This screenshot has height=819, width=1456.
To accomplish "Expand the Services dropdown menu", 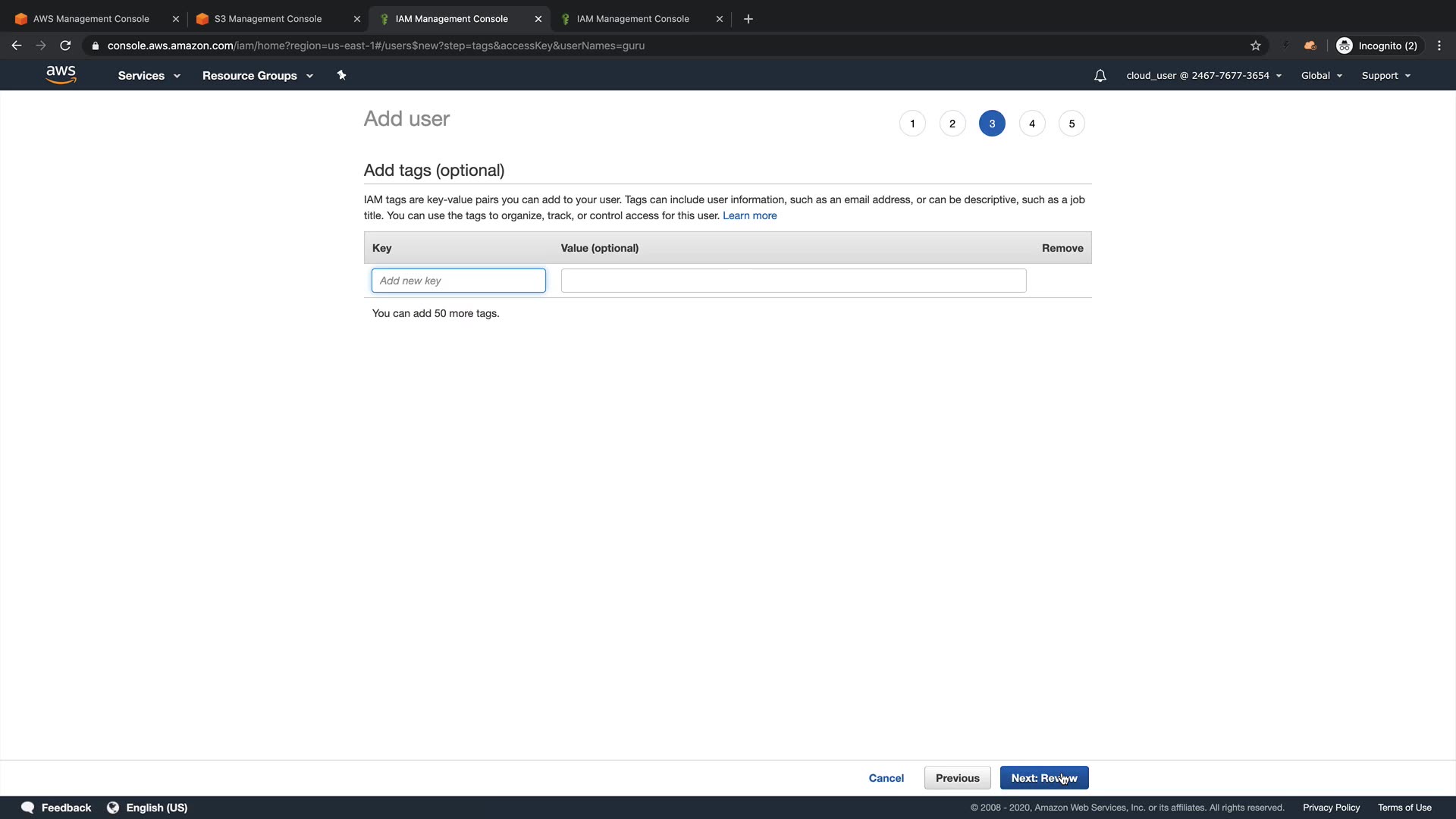I will [x=149, y=76].
